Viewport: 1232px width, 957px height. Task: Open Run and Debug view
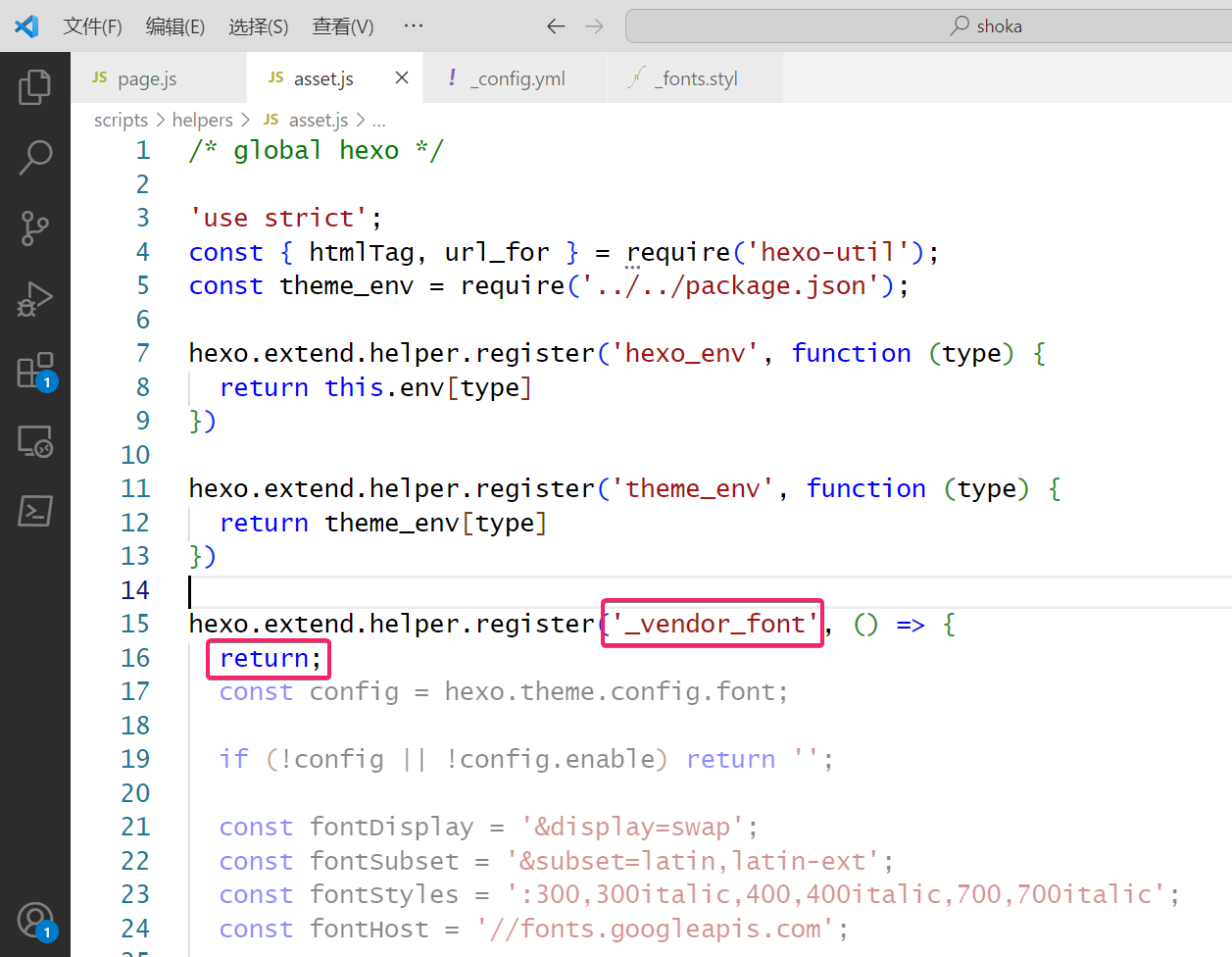point(35,299)
